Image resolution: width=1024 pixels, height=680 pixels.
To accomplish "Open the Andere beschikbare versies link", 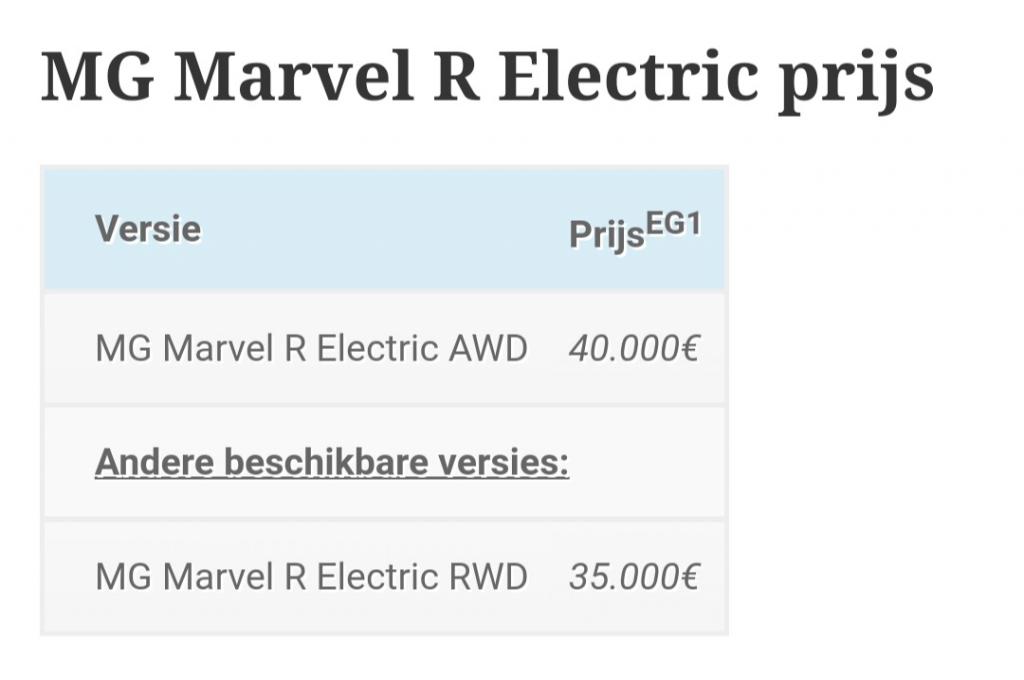I will point(332,462).
